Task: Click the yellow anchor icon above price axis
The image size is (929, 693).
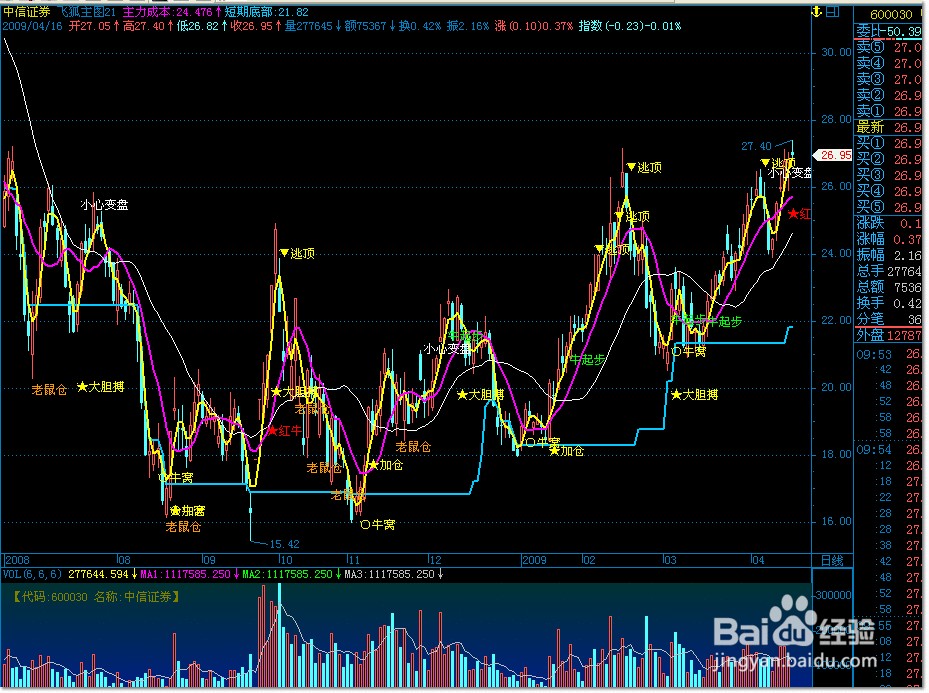Action: 816,12
